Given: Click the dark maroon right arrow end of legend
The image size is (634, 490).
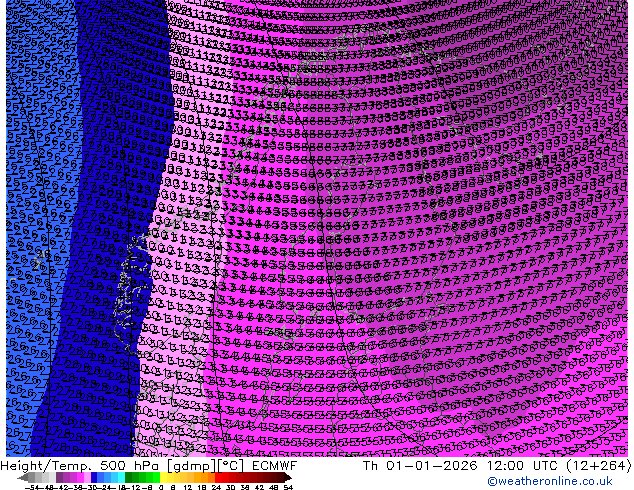Looking at the screenshot, I should pyautogui.click(x=288, y=477).
